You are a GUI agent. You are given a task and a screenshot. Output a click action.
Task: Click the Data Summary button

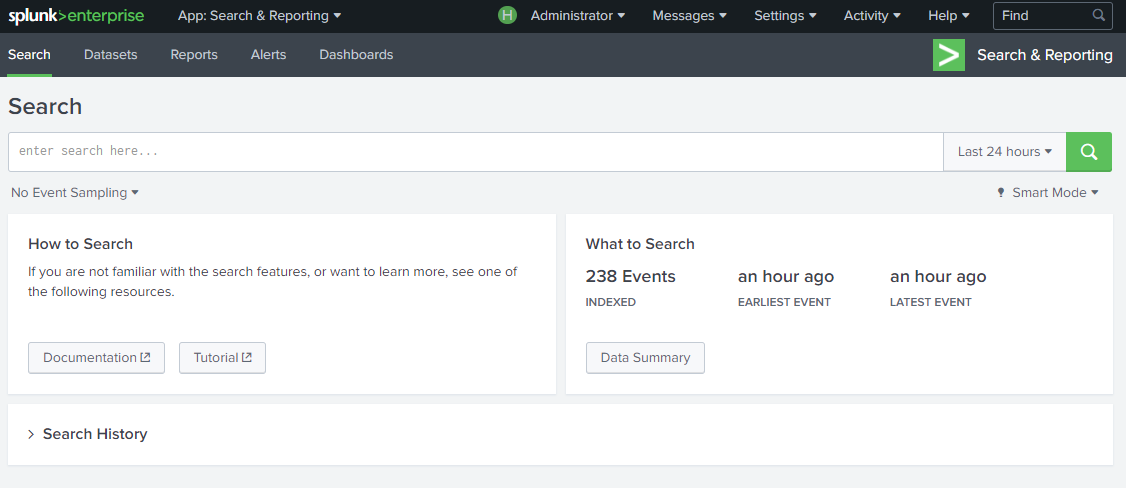(646, 357)
